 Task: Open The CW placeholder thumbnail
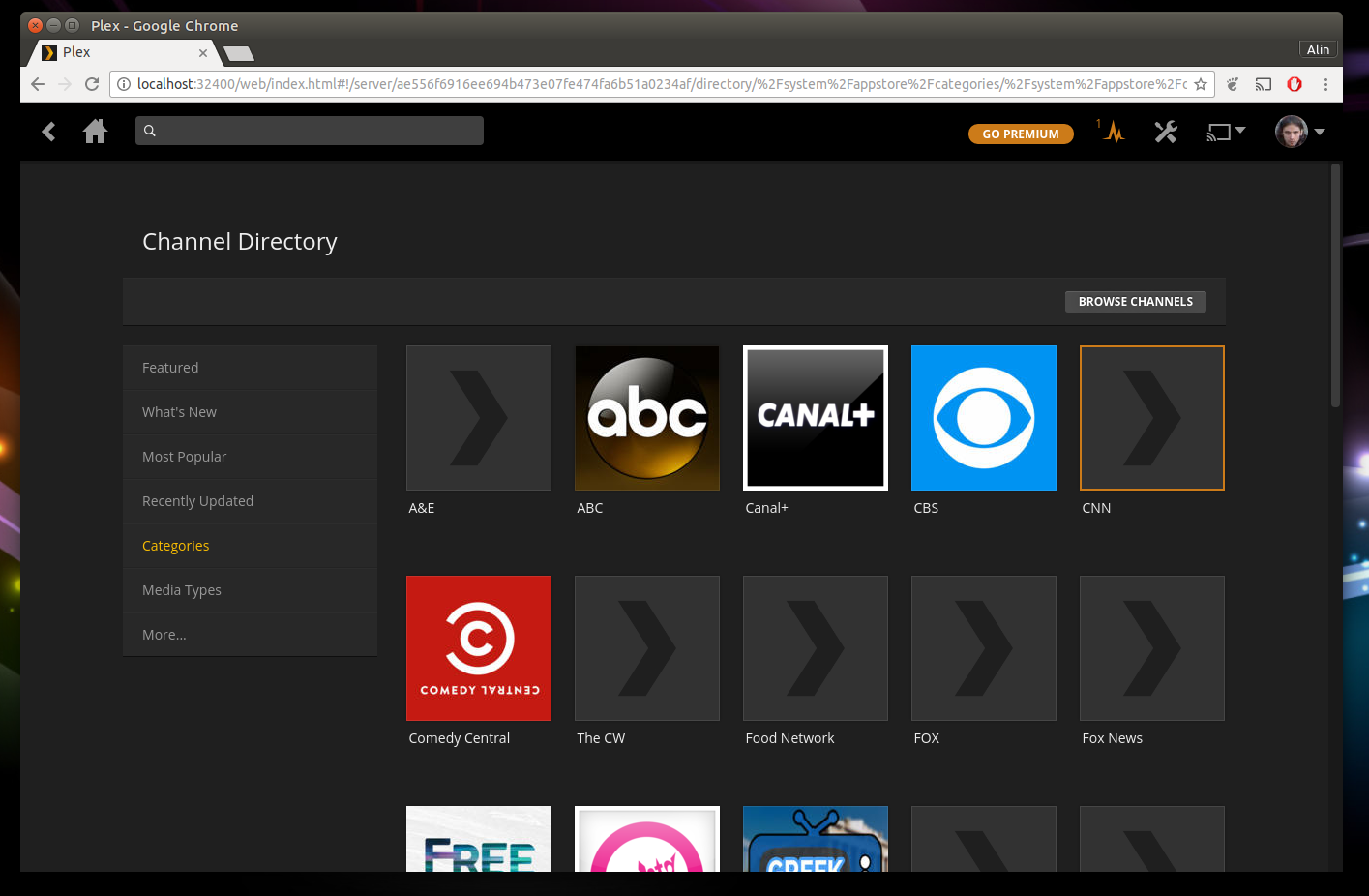coord(647,648)
